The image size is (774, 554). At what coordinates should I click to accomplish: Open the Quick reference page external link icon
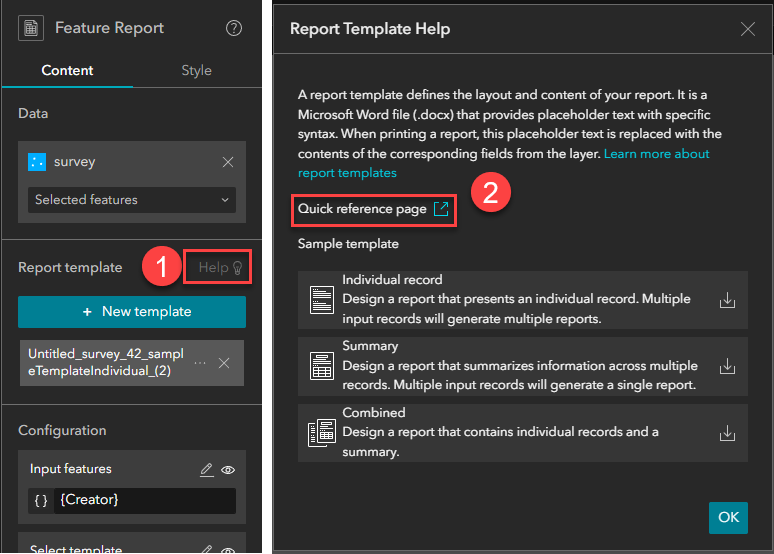point(441,209)
